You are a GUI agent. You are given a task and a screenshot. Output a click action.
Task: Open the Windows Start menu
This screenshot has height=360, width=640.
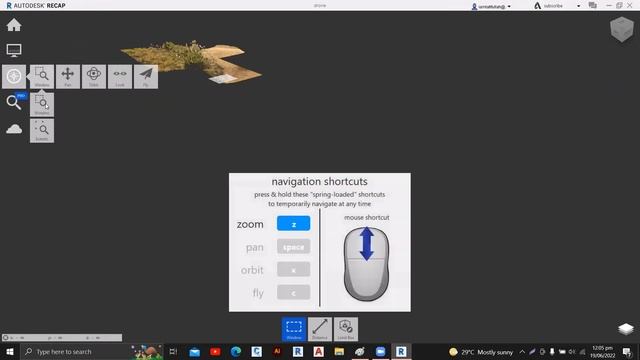point(10,351)
